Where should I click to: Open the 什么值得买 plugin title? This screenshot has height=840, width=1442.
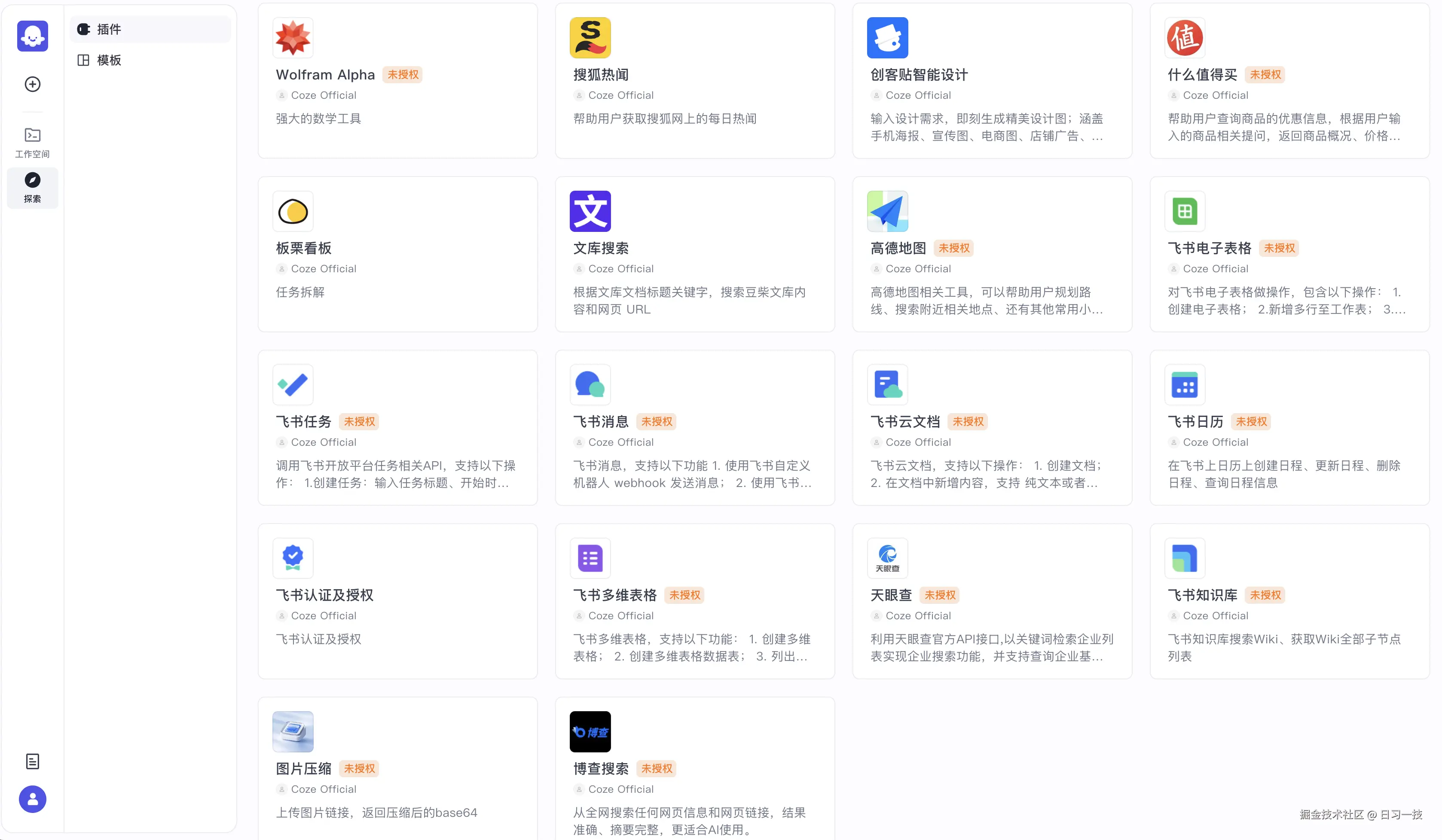[1202, 75]
